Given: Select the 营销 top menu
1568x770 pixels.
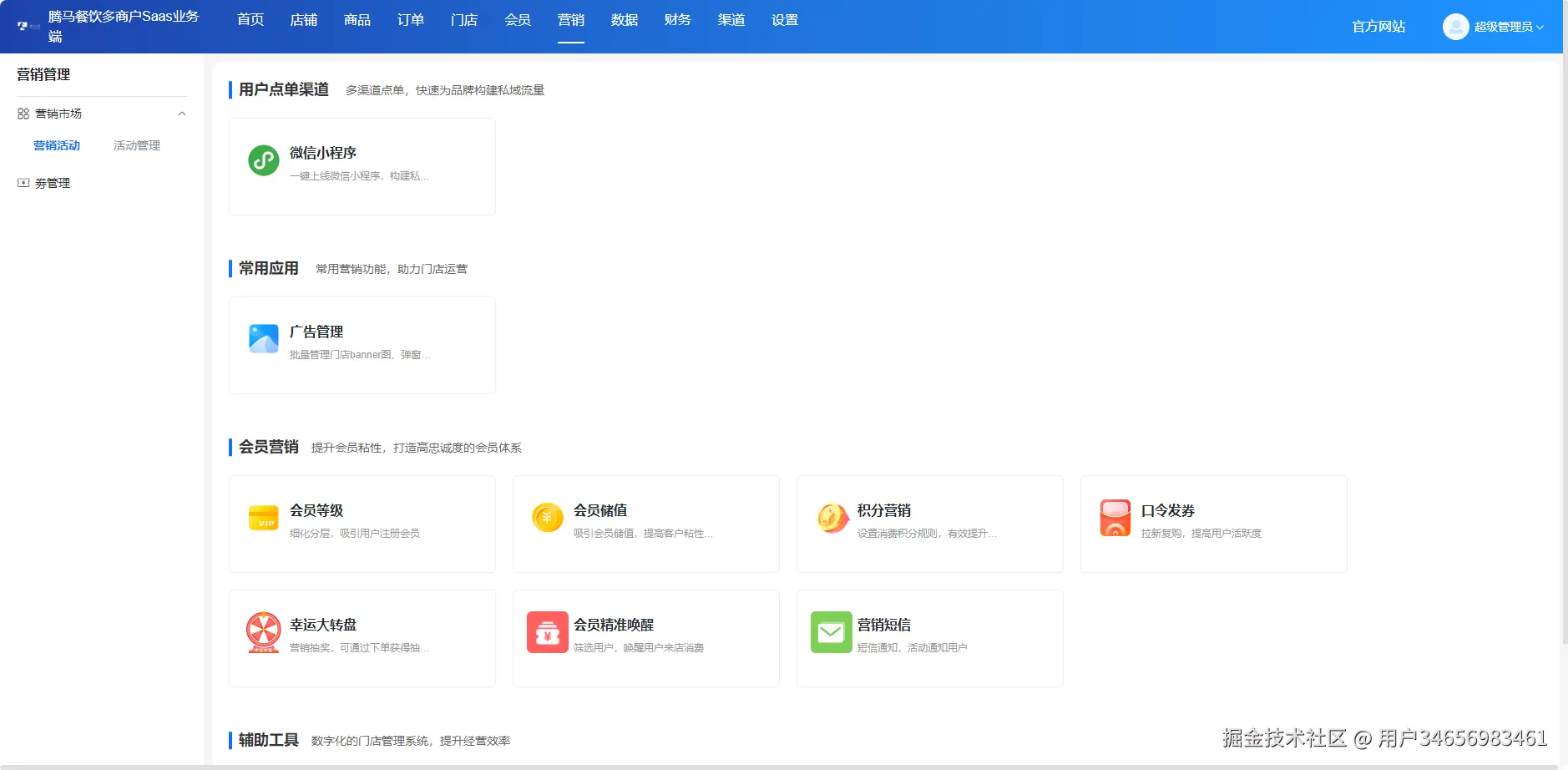Looking at the screenshot, I should (571, 20).
